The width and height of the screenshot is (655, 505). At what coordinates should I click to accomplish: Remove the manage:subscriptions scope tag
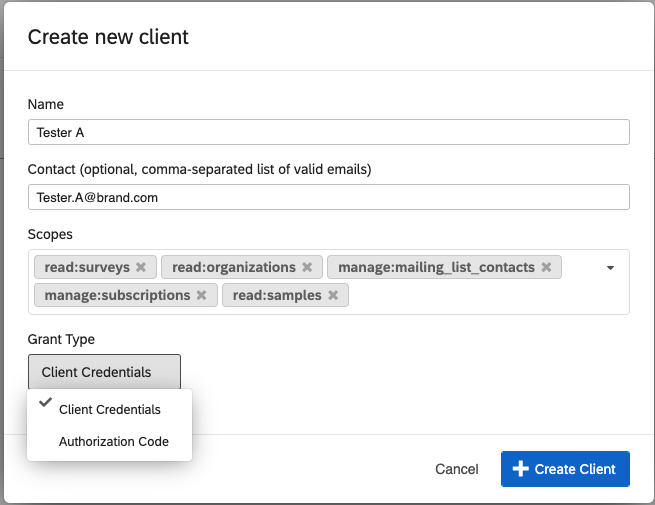[201, 295]
